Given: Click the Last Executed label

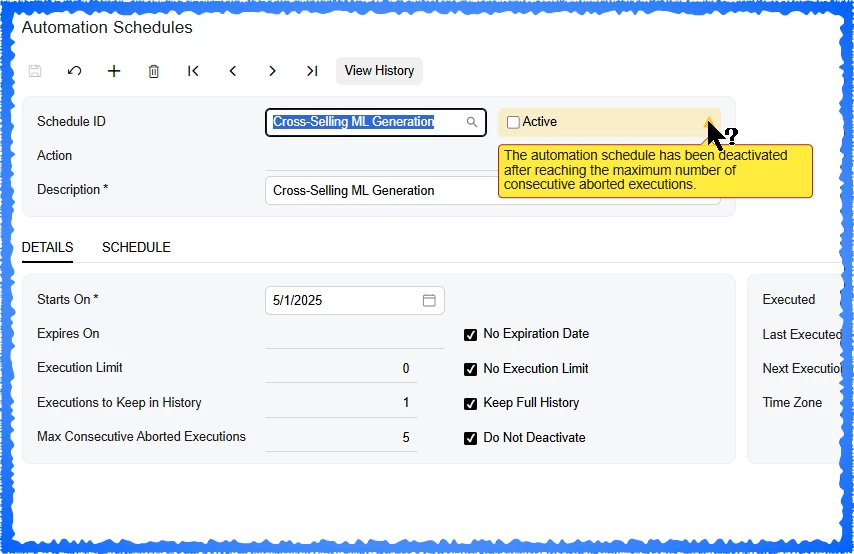Looking at the screenshot, I should click(802, 334).
